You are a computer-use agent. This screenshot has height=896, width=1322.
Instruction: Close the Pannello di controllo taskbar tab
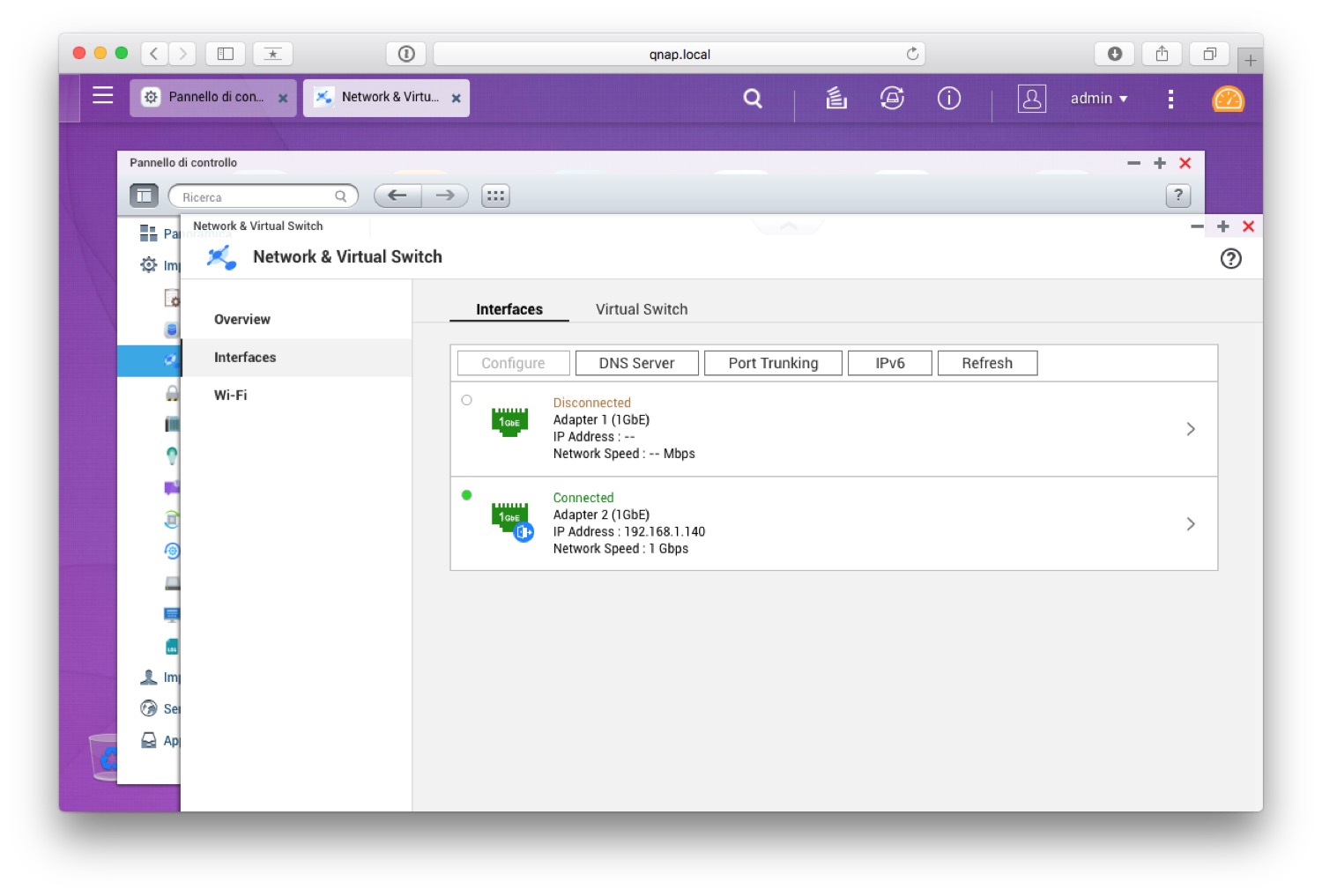point(283,99)
